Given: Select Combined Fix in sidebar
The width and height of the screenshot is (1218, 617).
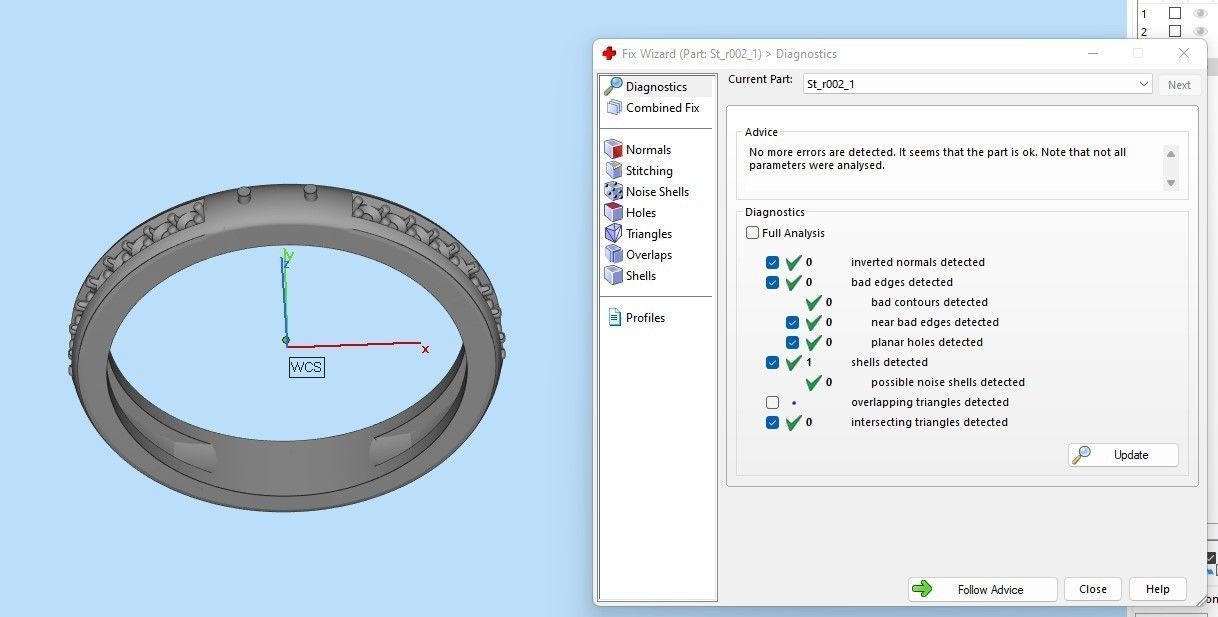Looking at the screenshot, I should click(x=652, y=108).
